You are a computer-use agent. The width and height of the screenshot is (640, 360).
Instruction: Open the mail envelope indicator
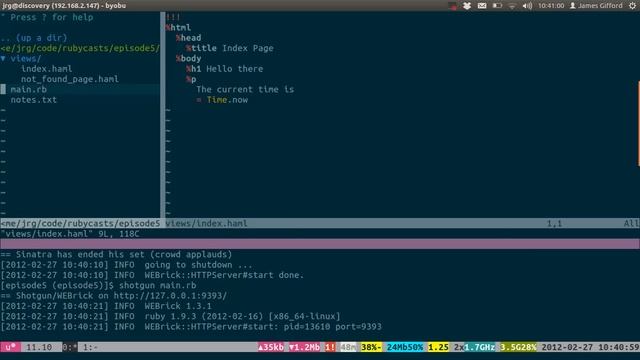(482, 6)
